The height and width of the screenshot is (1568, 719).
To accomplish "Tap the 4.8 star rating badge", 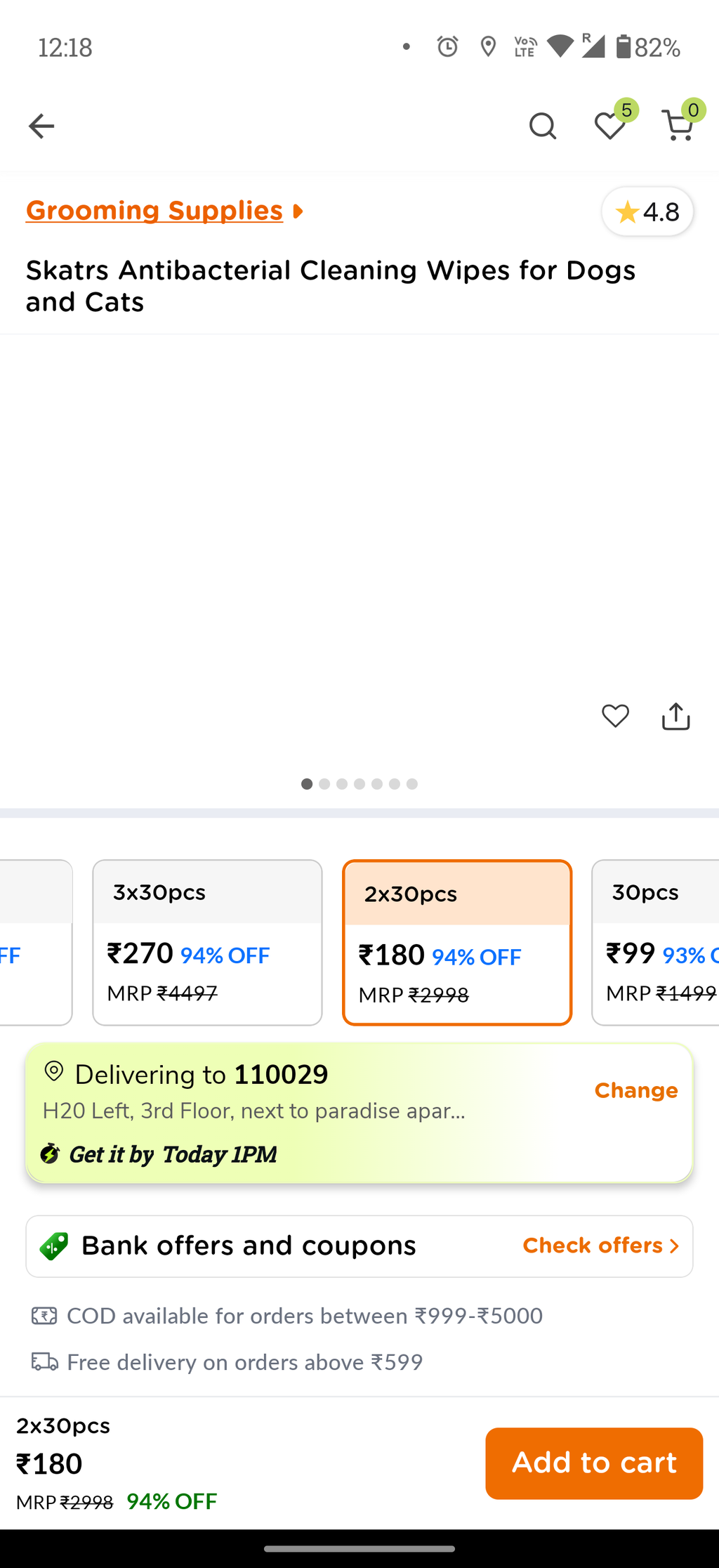I will coord(647,211).
